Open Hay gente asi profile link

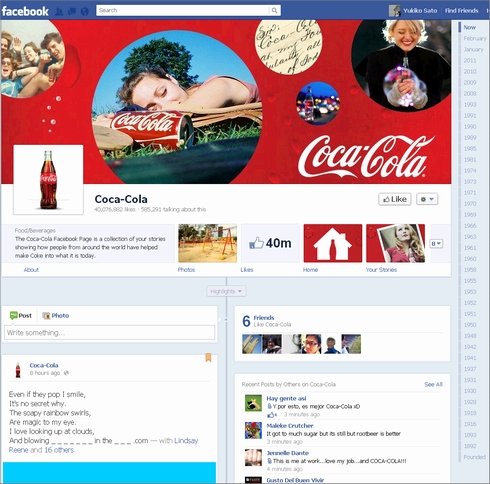click(286, 398)
